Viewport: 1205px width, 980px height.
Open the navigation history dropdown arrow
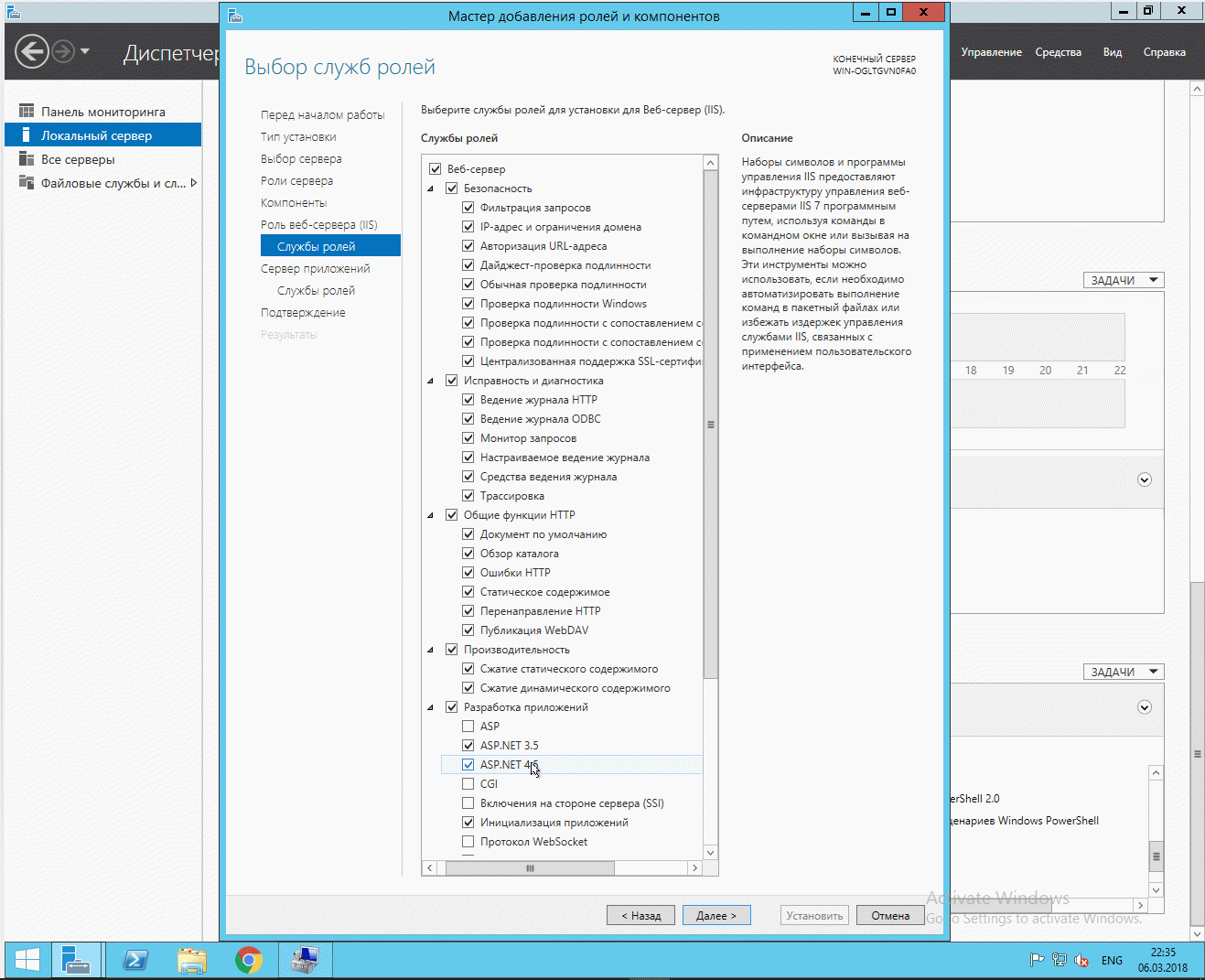(85, 51)
